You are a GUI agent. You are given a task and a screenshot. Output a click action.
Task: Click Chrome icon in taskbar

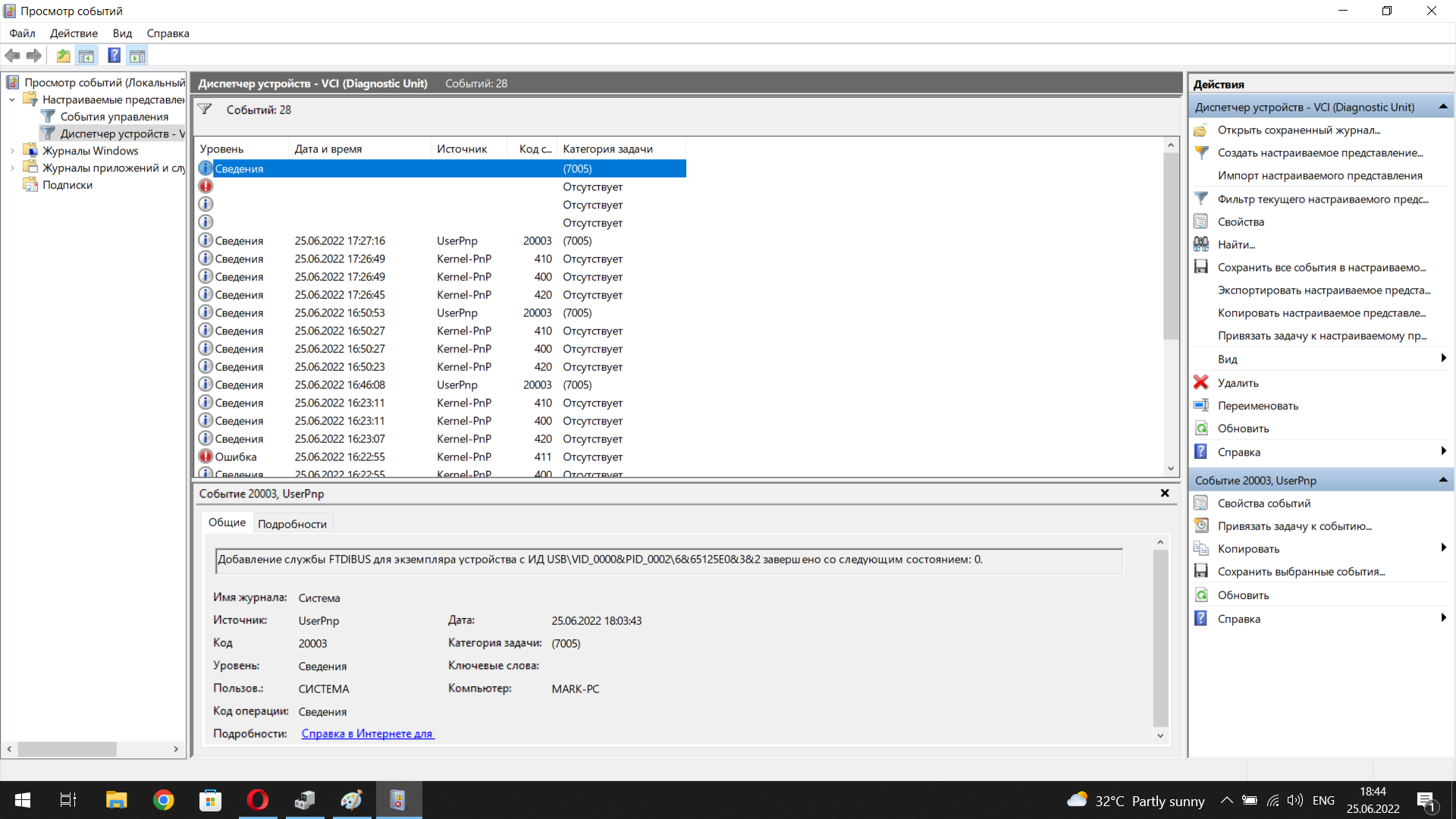(163, 800)
